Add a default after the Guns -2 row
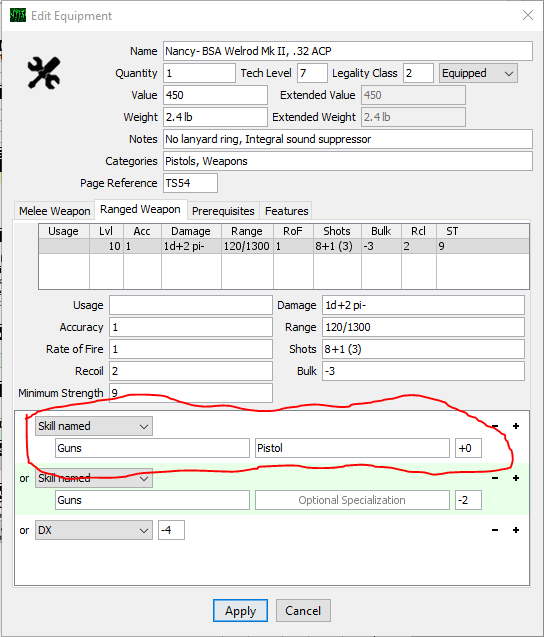The width and height of the screenshot is (544, 637). 516,478
